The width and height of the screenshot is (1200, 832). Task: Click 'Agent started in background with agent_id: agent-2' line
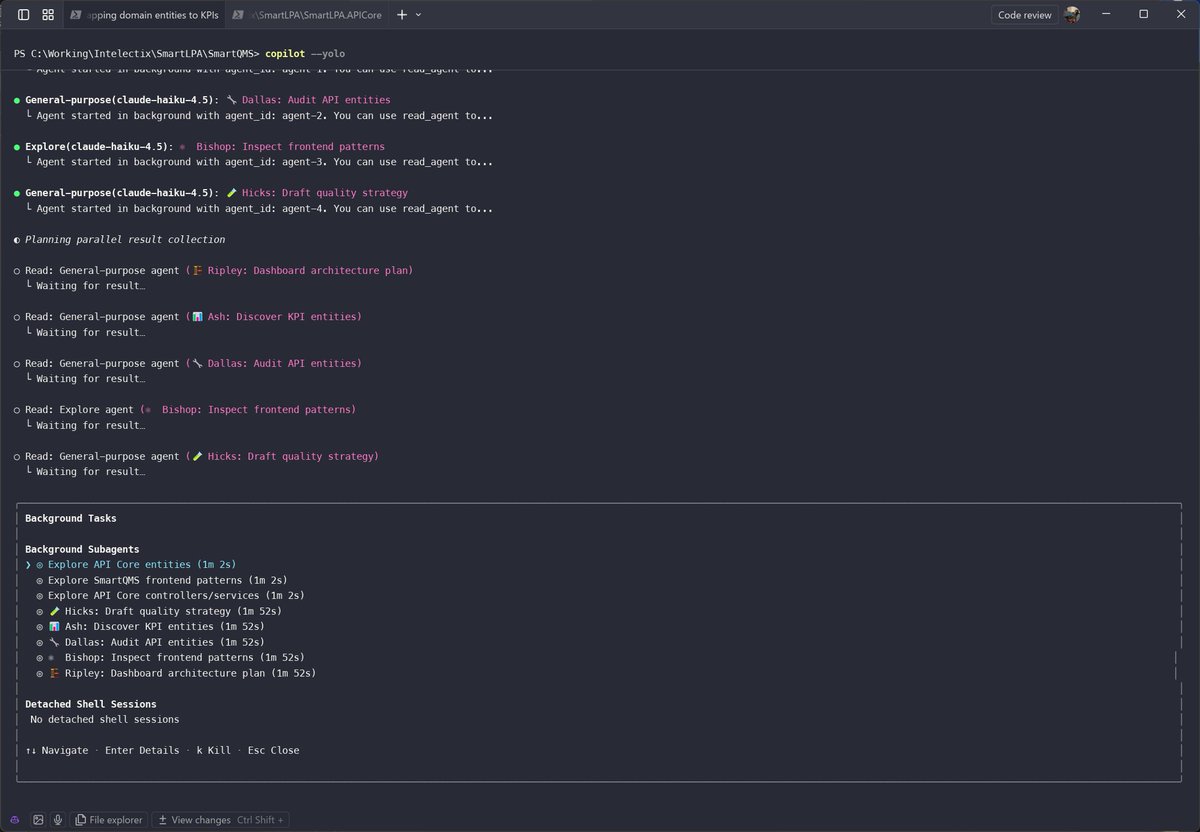pos(264,115)
